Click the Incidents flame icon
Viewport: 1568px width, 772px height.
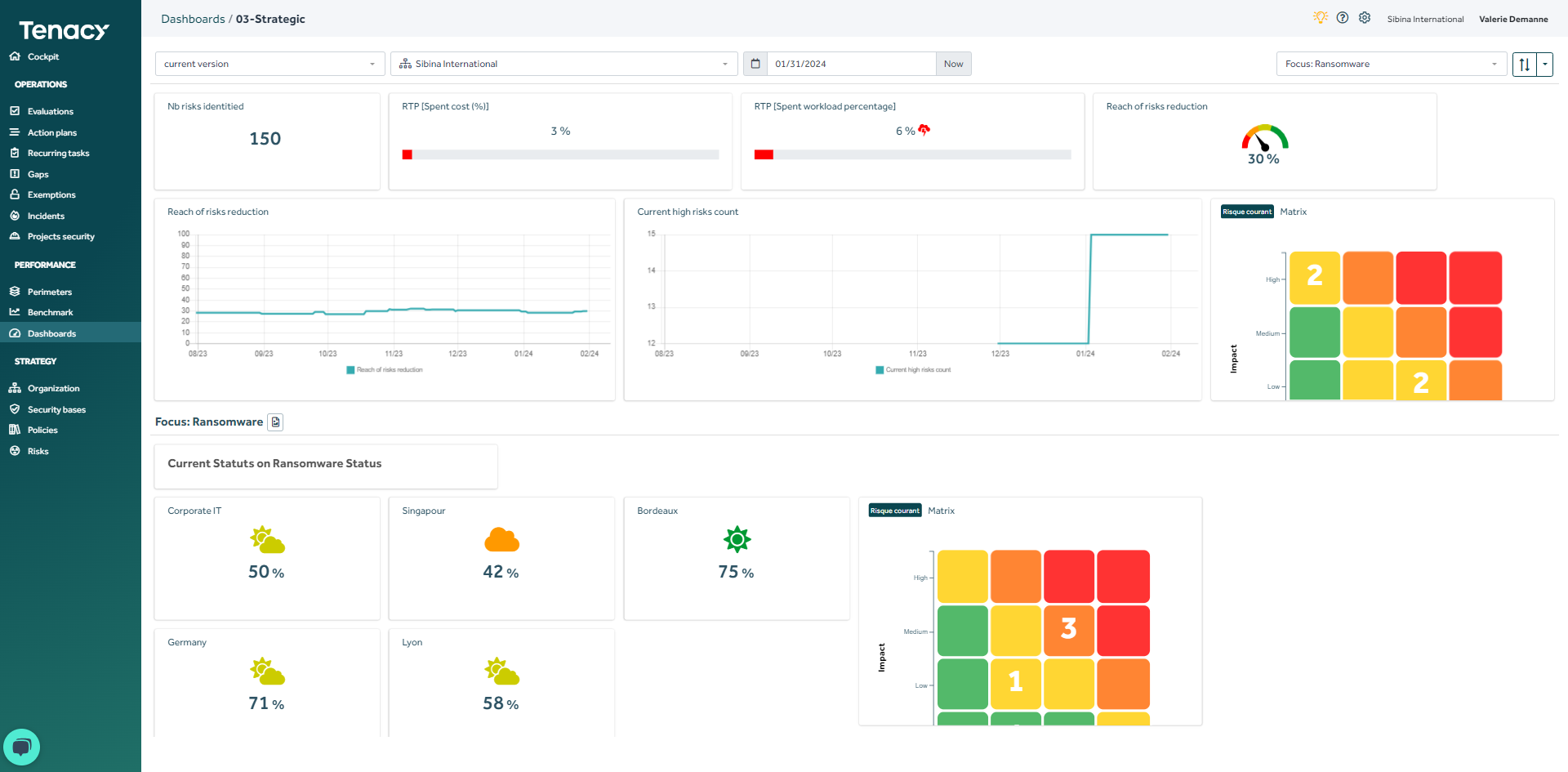[15, 216]
